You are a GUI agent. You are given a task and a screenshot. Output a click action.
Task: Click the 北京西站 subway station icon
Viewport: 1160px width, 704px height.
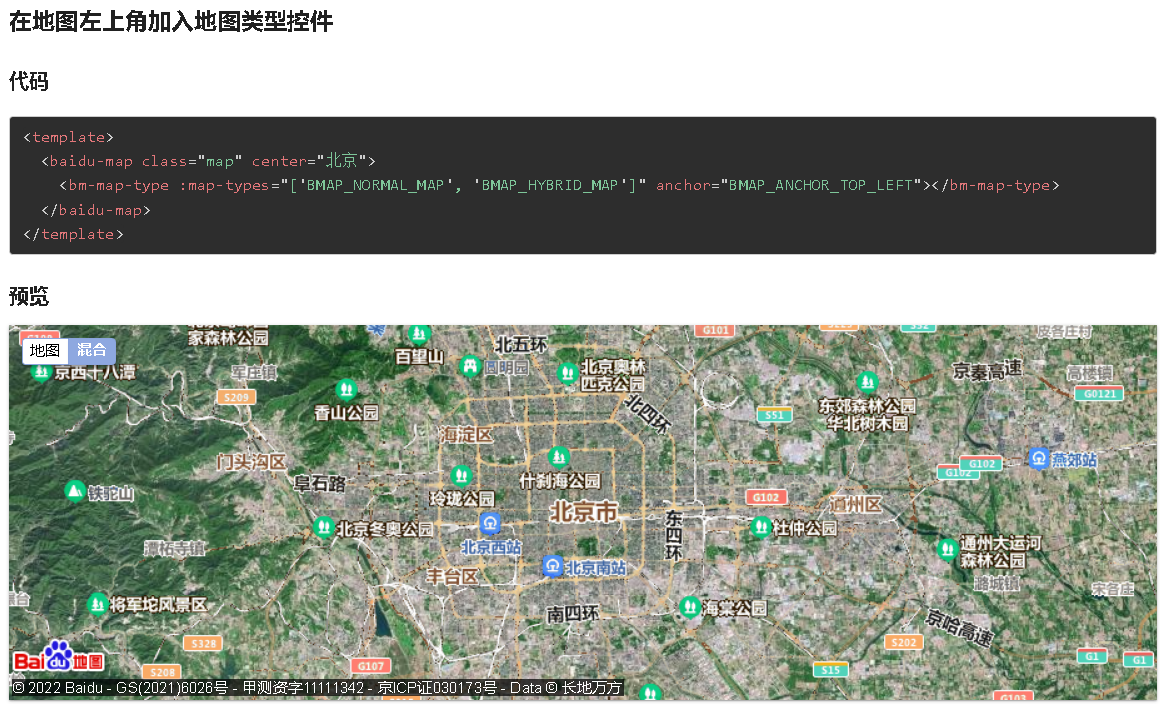coord(490,522)
